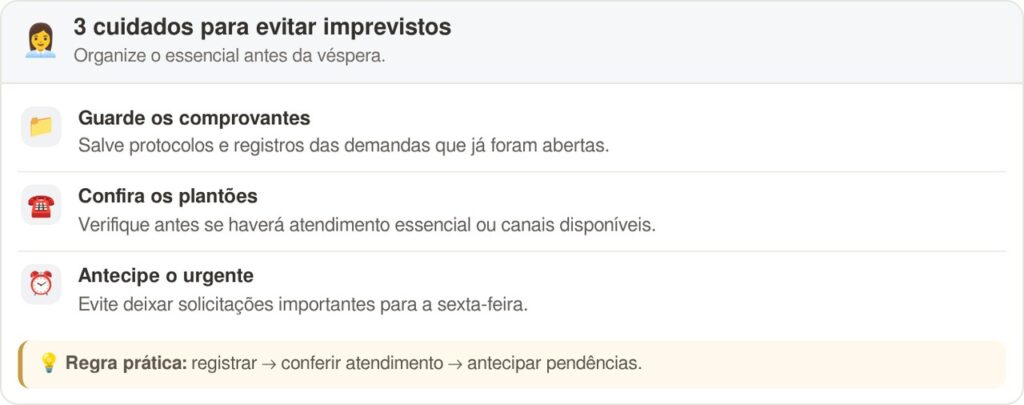1024x405 pixels.
Task: Click the bold 'Regra prática:' label
Action: point(127,363)
